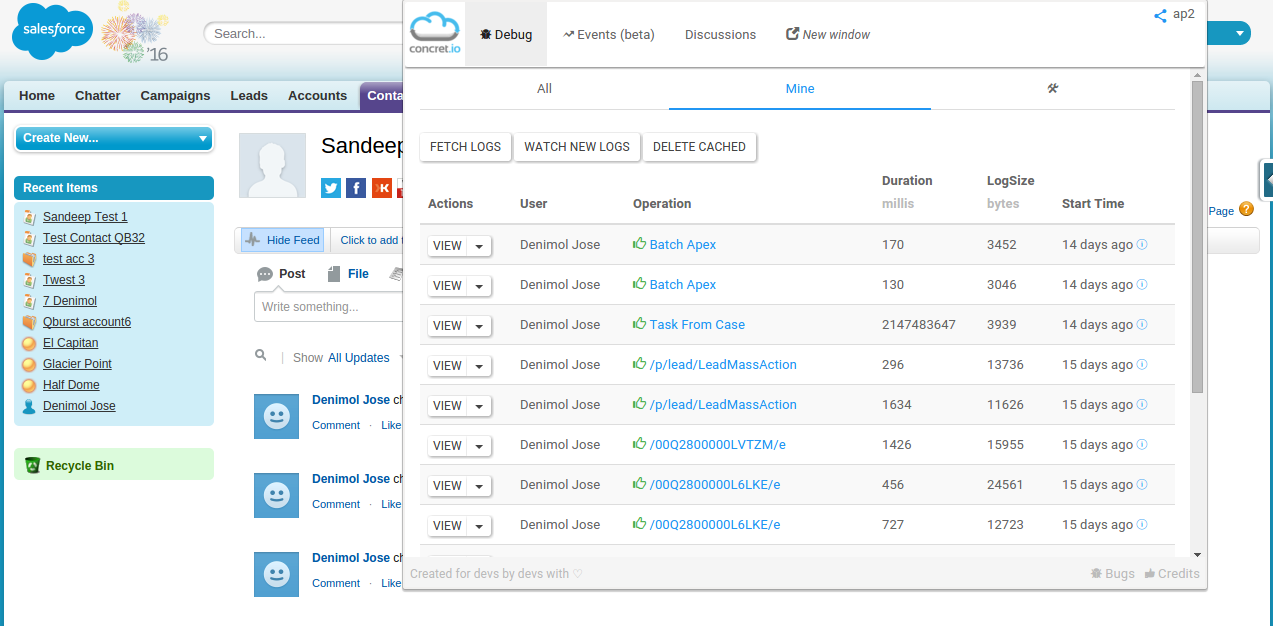Open the Leads tab
The height and width of the screenshot is (626, 1273).
[x=249, y=96]
